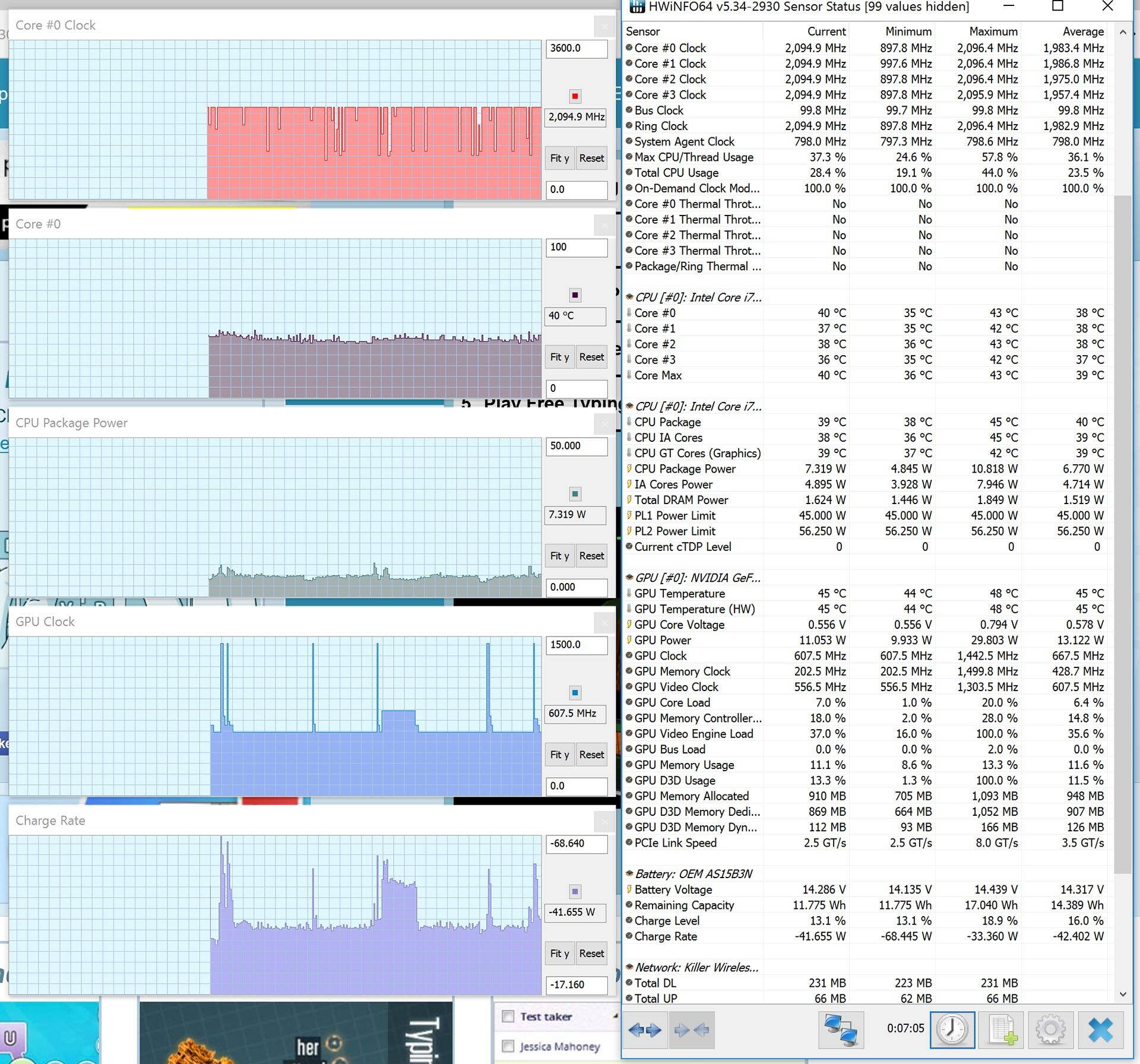Select the GPU Video Engine Load row

tap(866, 734)
